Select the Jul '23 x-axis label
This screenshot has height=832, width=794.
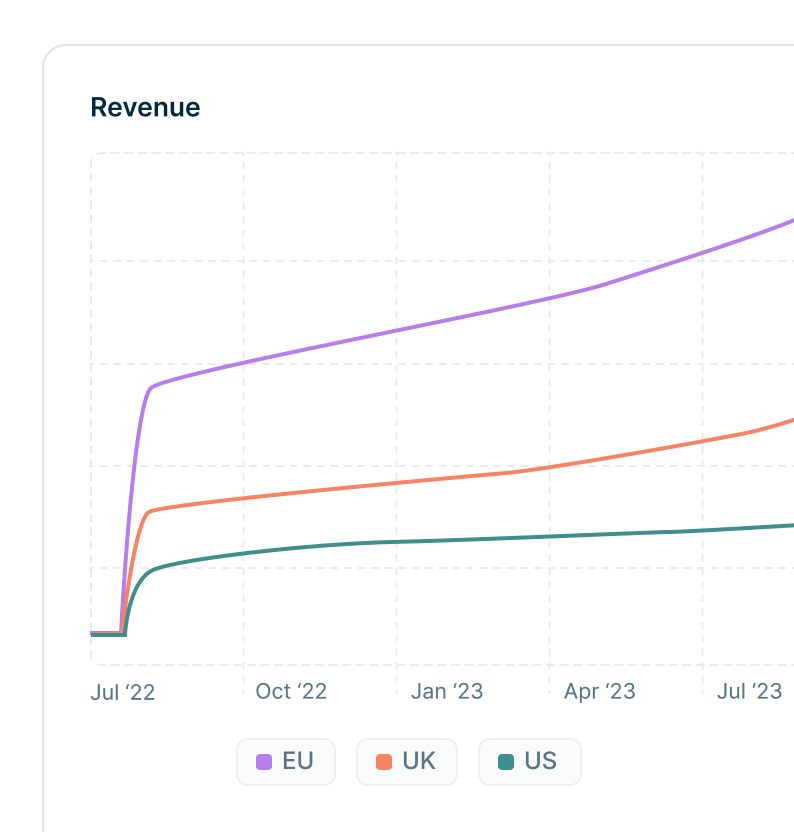click(x=749, y=692)
